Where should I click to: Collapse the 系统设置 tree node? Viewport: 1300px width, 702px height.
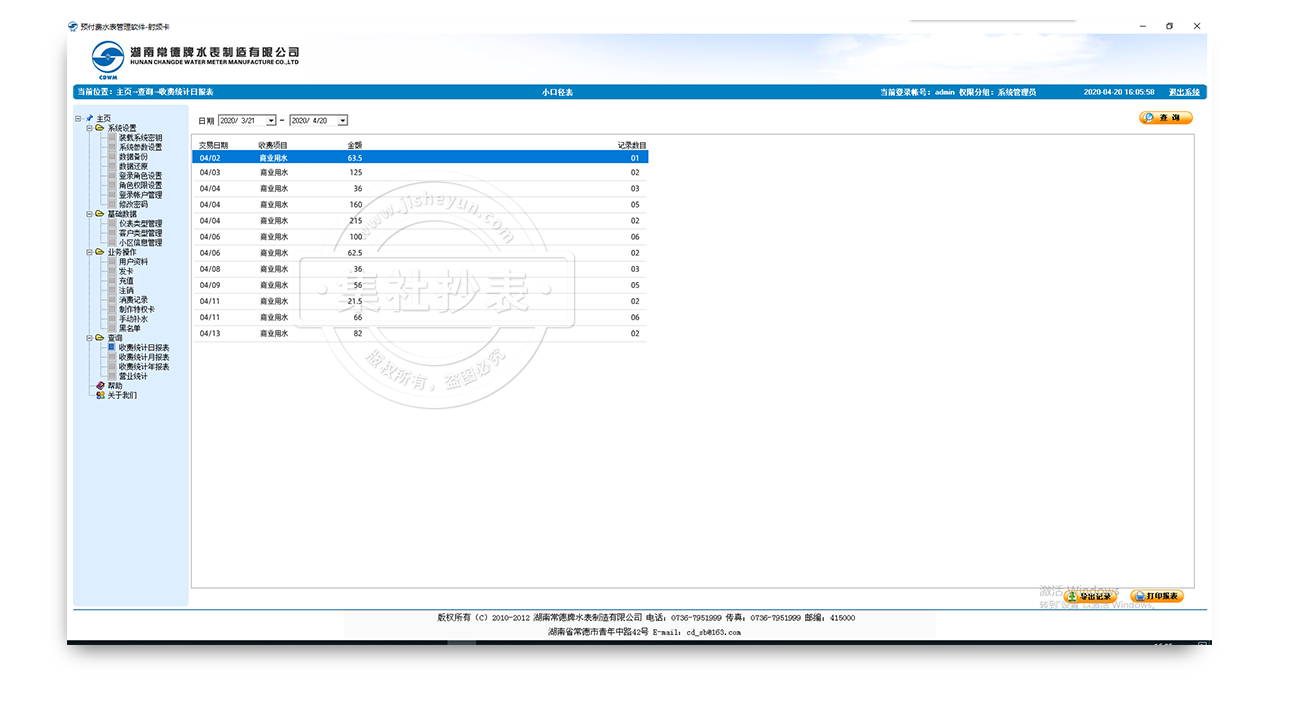point(88,128)
